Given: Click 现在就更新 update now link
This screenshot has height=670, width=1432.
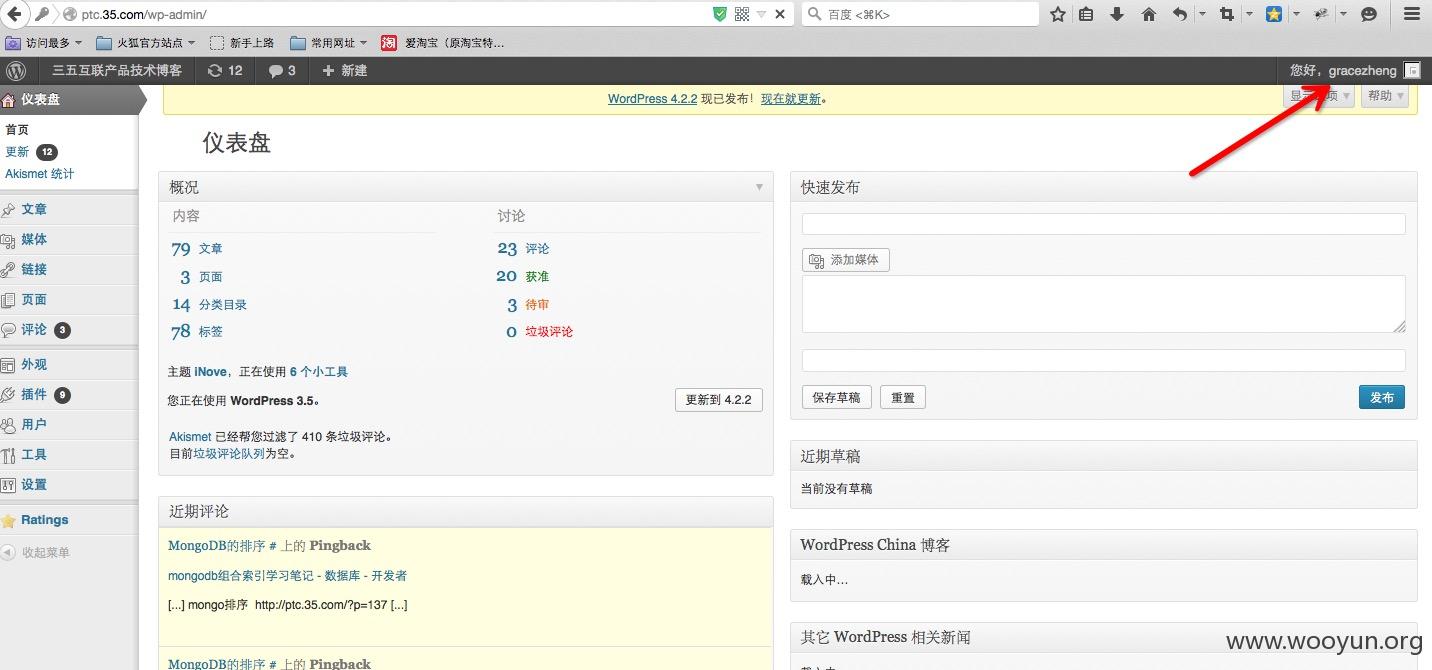Looking at the screenshot, I should [x=791, y=99].
